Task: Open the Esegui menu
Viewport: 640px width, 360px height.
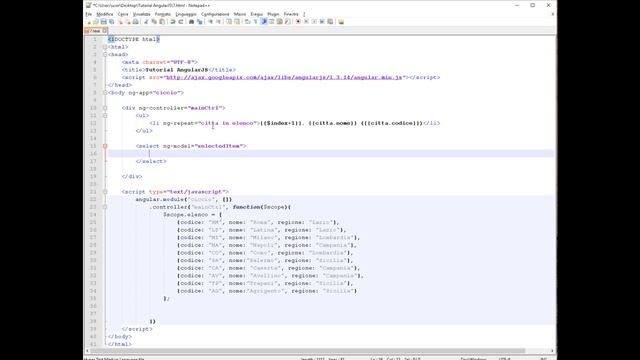Action: 256,14
